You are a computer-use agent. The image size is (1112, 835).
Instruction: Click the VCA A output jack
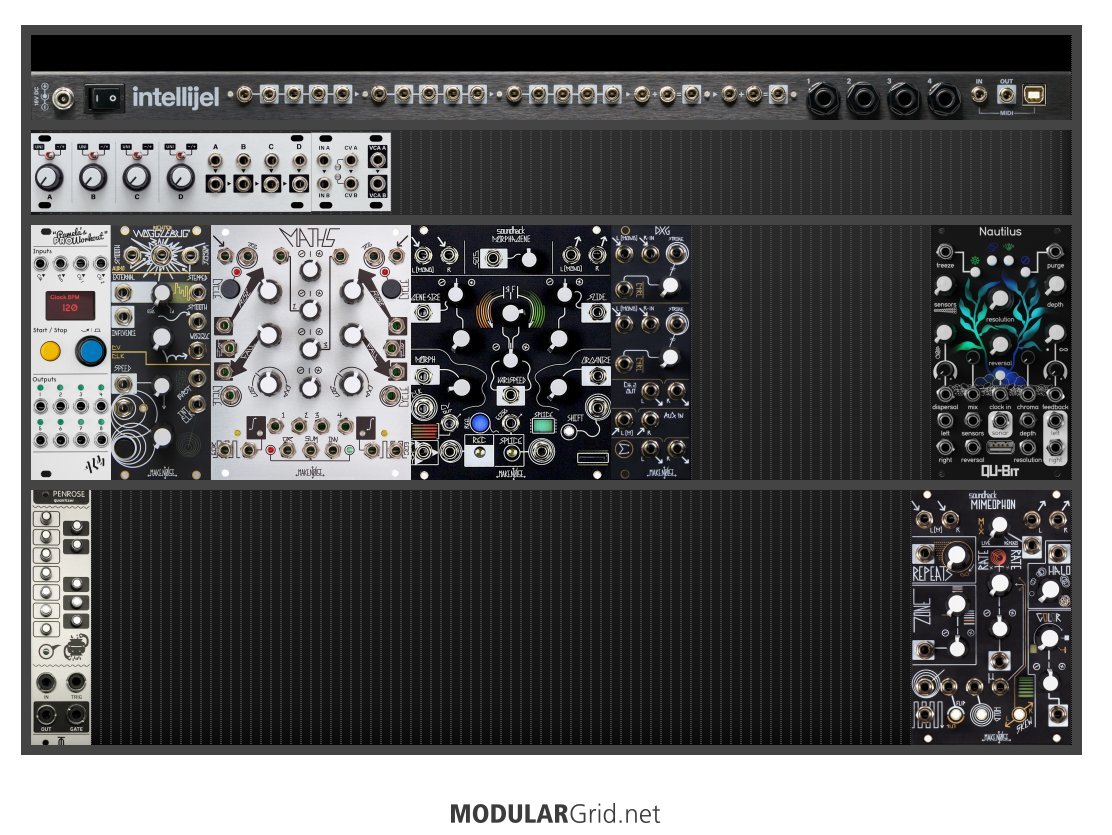[378, 160]
